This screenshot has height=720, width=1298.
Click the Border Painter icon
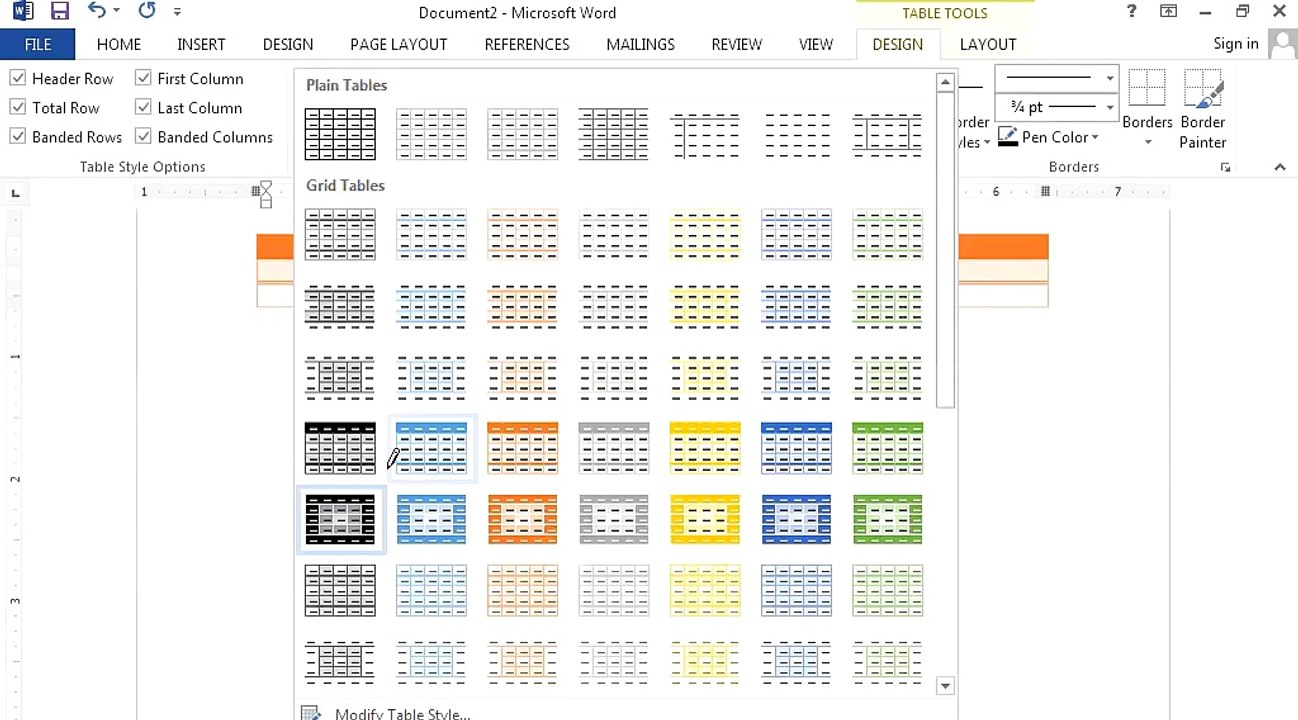[1203, 89]
